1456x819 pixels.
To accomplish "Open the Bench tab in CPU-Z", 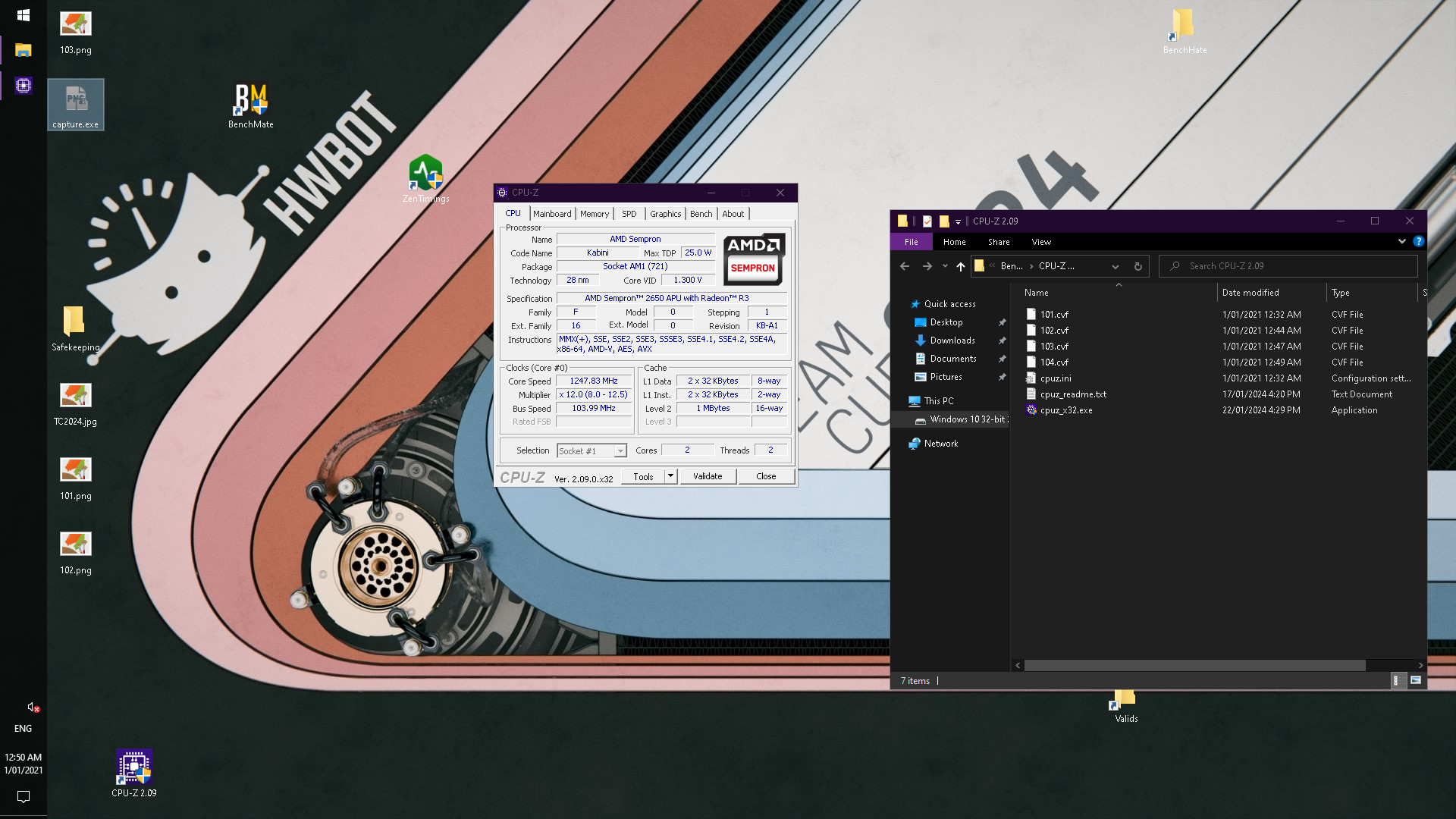I will pyautogui.click(x=701, y=214).
